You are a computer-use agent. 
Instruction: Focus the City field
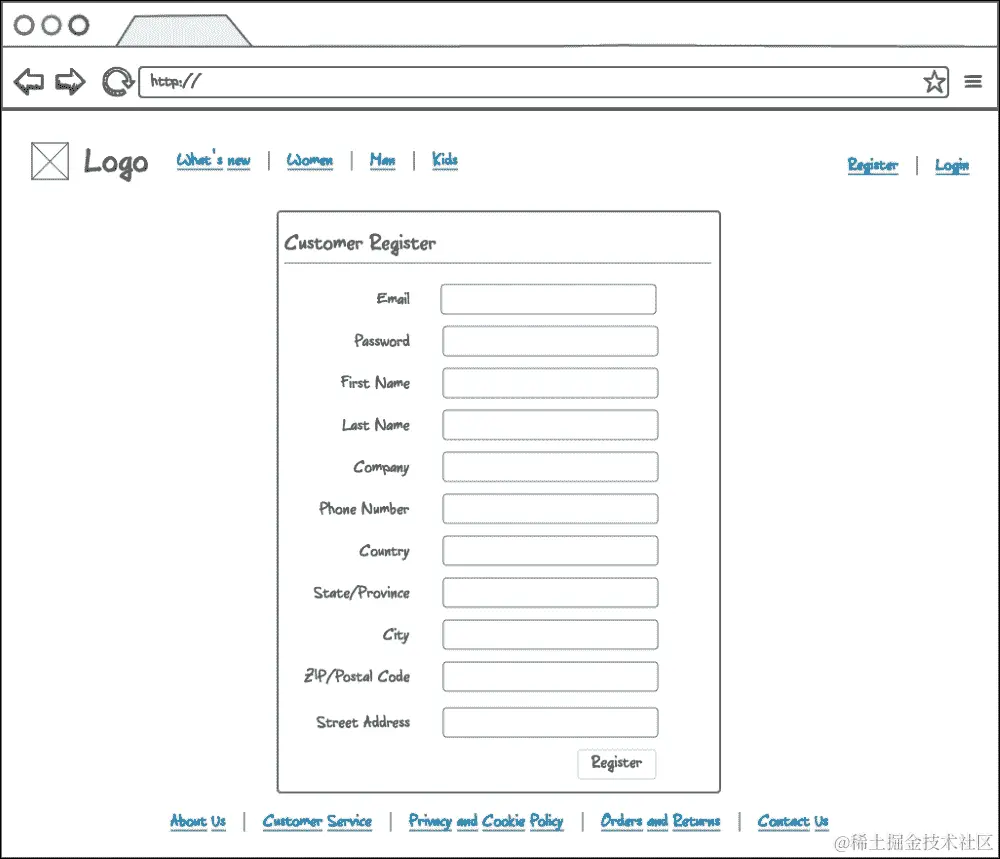click(550, 635)
